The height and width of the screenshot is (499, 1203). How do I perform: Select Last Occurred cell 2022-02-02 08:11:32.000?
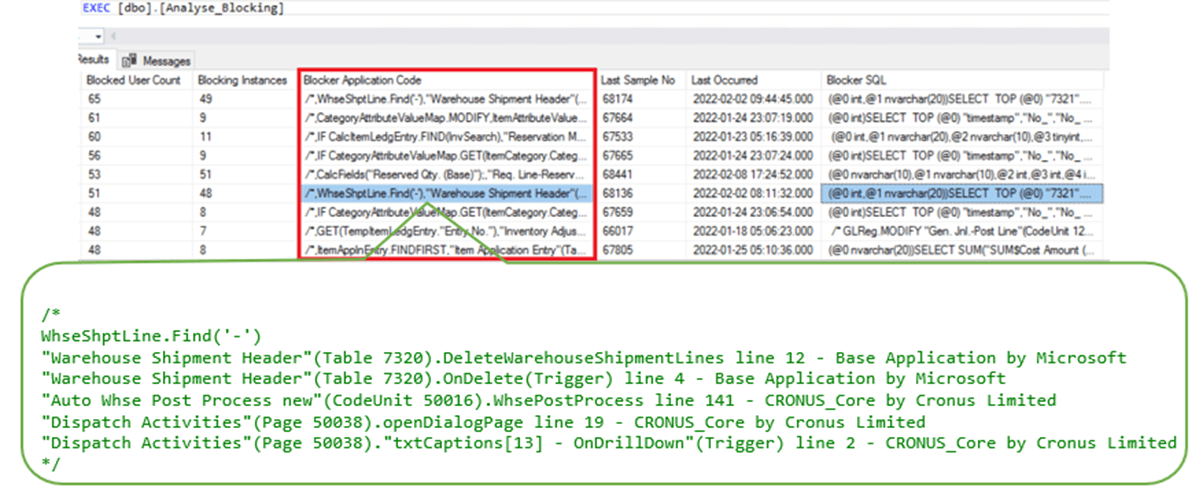755,192
